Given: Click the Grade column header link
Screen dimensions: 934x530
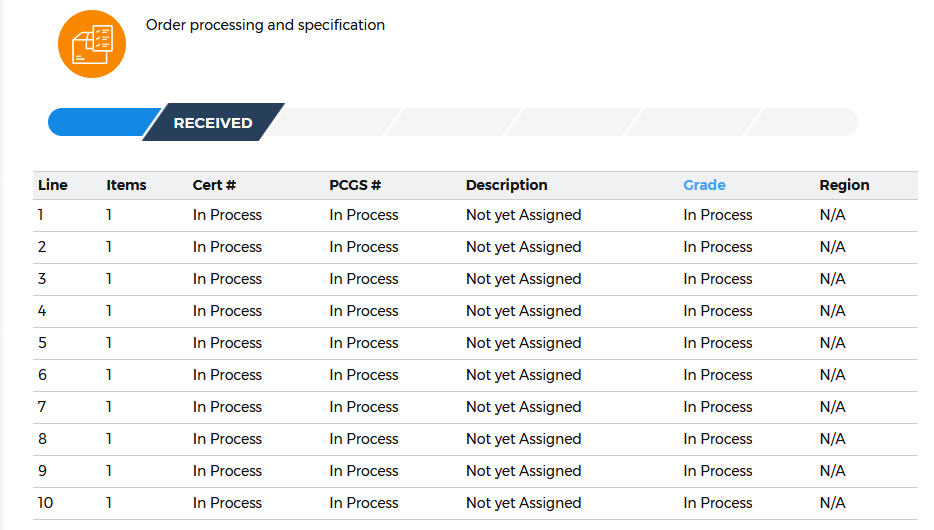Looking at the screenshot, I should [x=704, y=185].
